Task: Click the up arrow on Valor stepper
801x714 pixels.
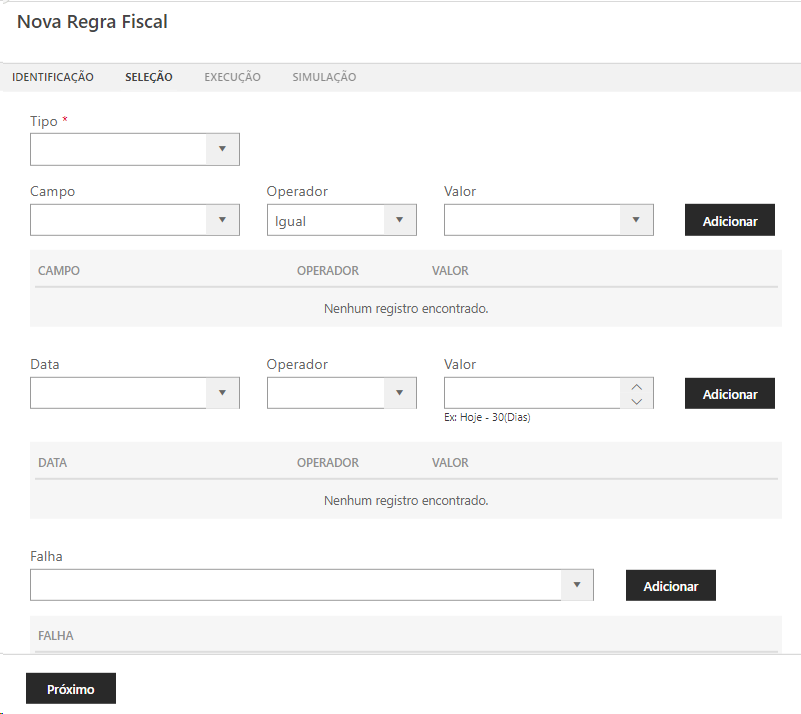Action: coord(637,386)
